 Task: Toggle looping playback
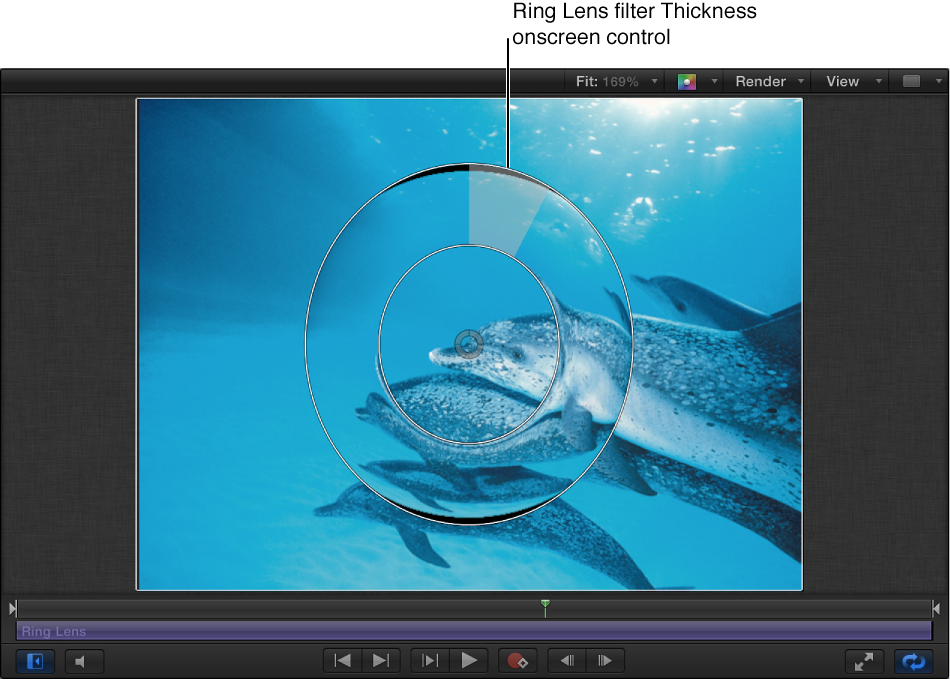click(913, 661)
